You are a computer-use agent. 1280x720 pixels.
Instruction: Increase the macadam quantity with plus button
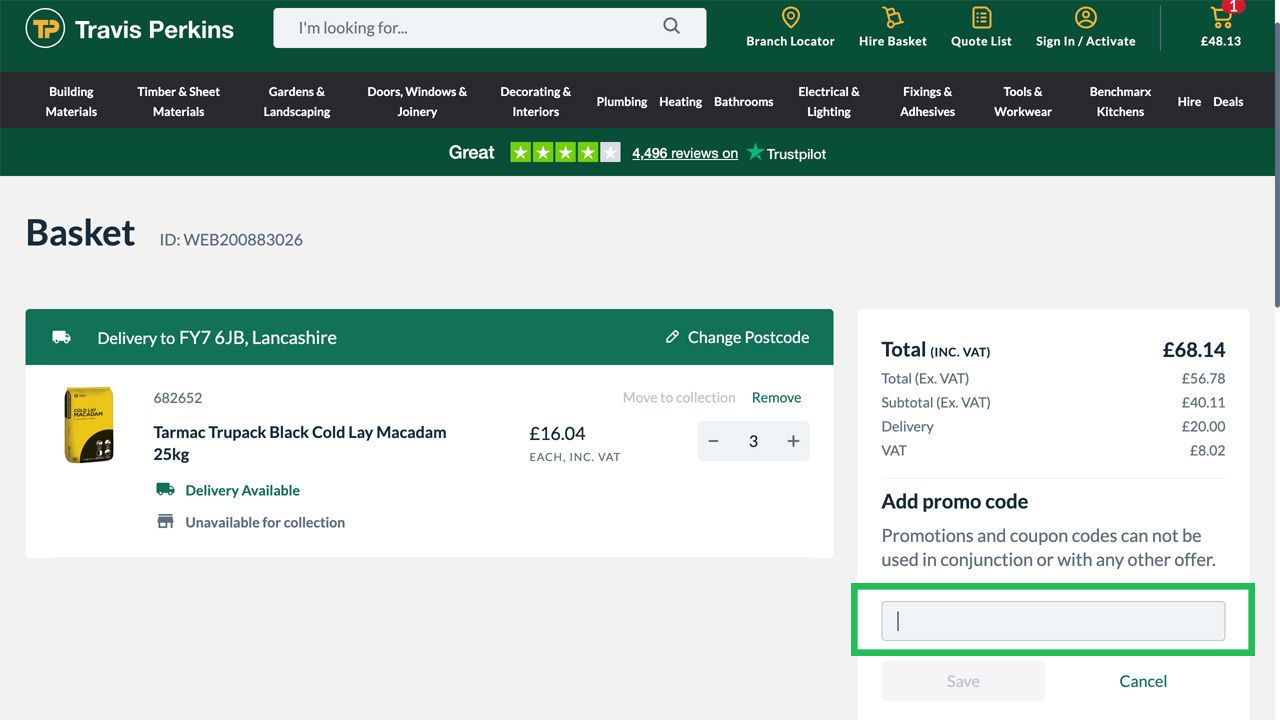tap(791, 440)
